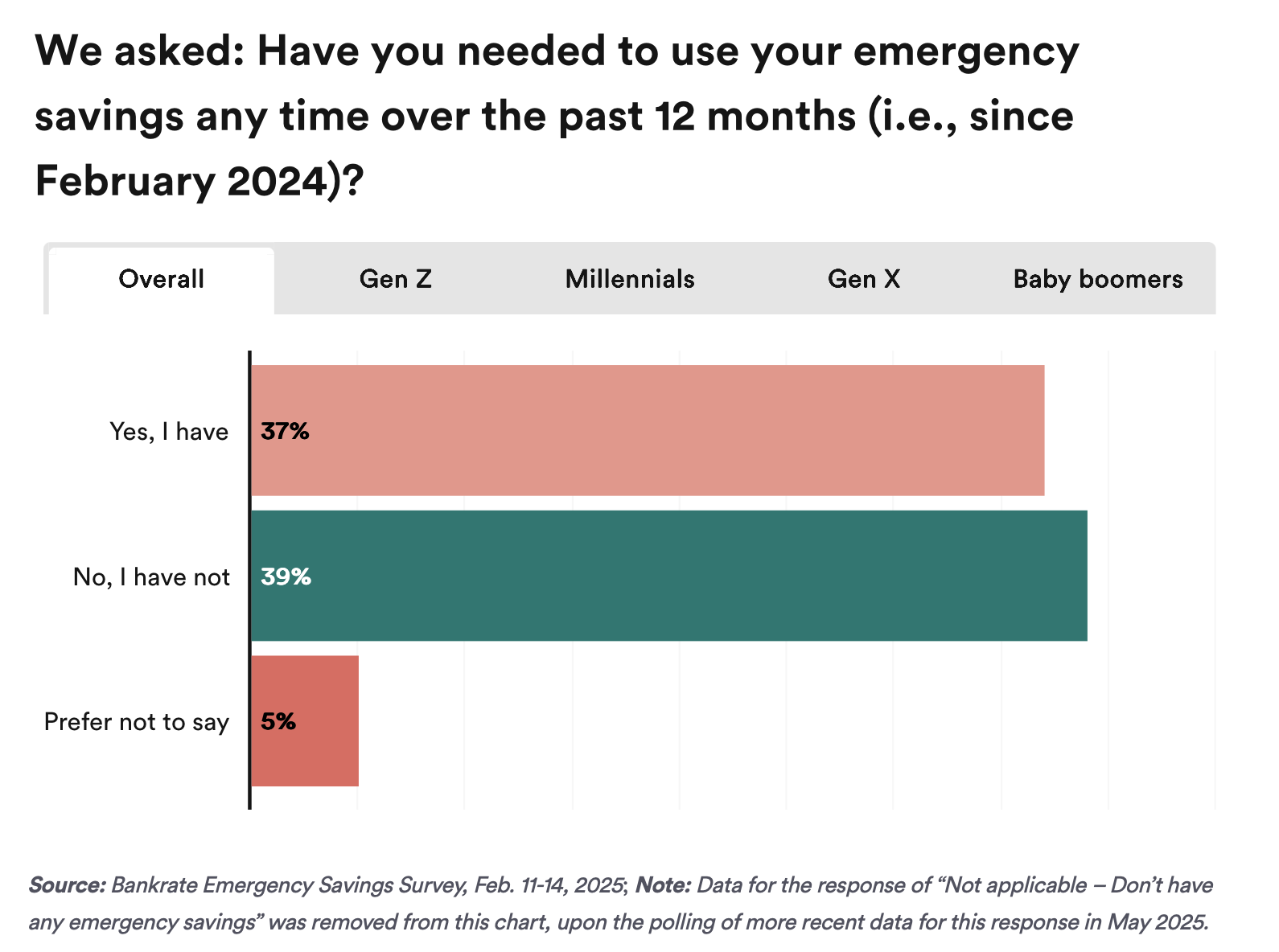Click the bold "Note:" label in footnote
This screenshot has height=952, width=1279.
tap(663, 885)
